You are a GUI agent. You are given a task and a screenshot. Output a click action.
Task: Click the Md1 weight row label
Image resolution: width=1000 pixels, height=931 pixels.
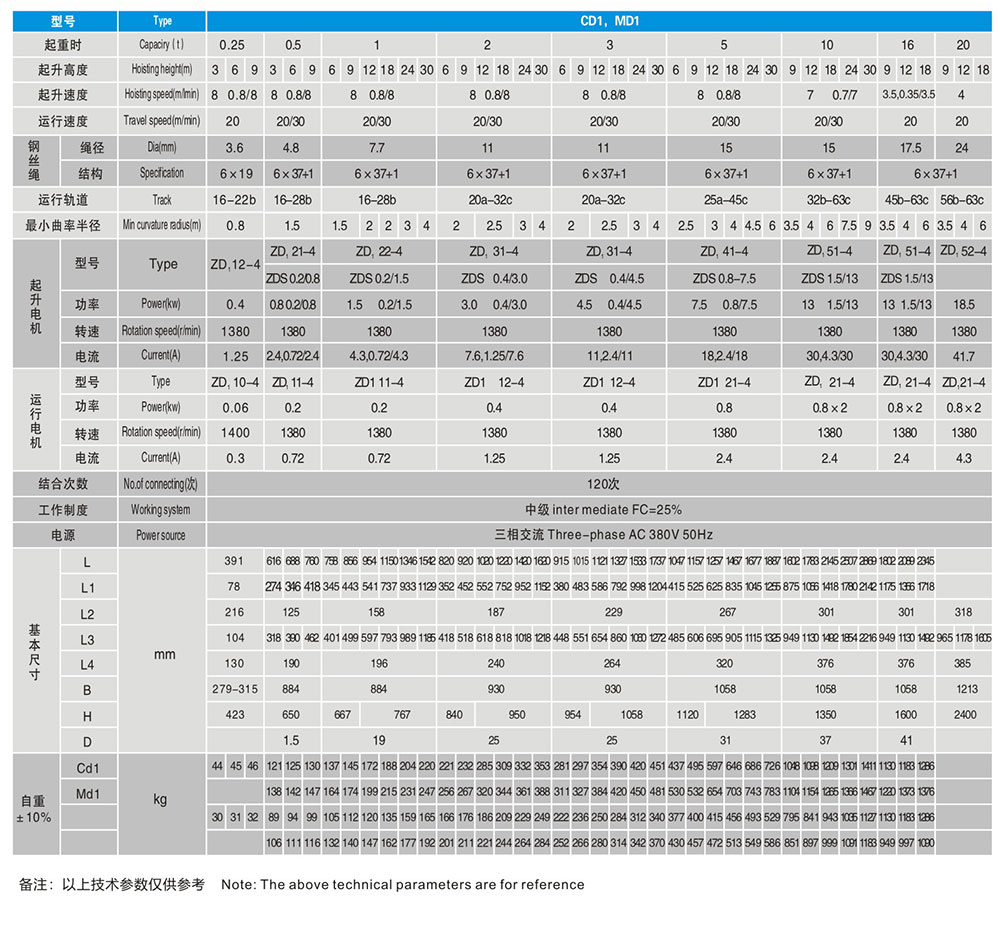click(x=88, y=792)
